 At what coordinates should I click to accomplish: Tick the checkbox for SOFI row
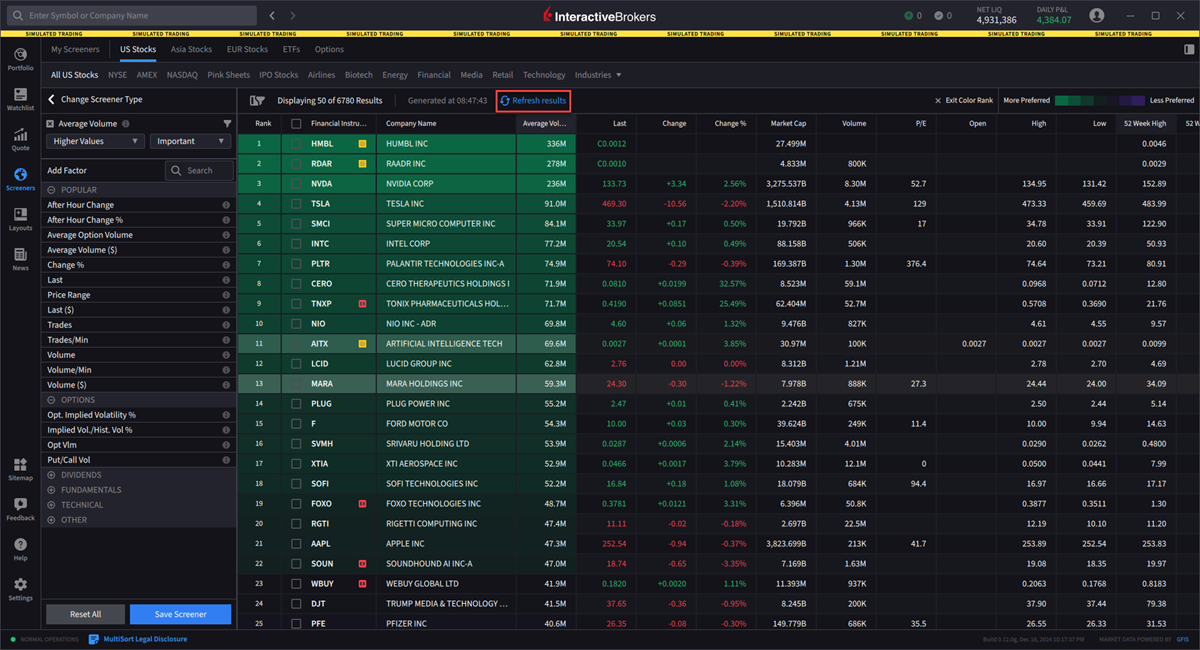(296, 484)
